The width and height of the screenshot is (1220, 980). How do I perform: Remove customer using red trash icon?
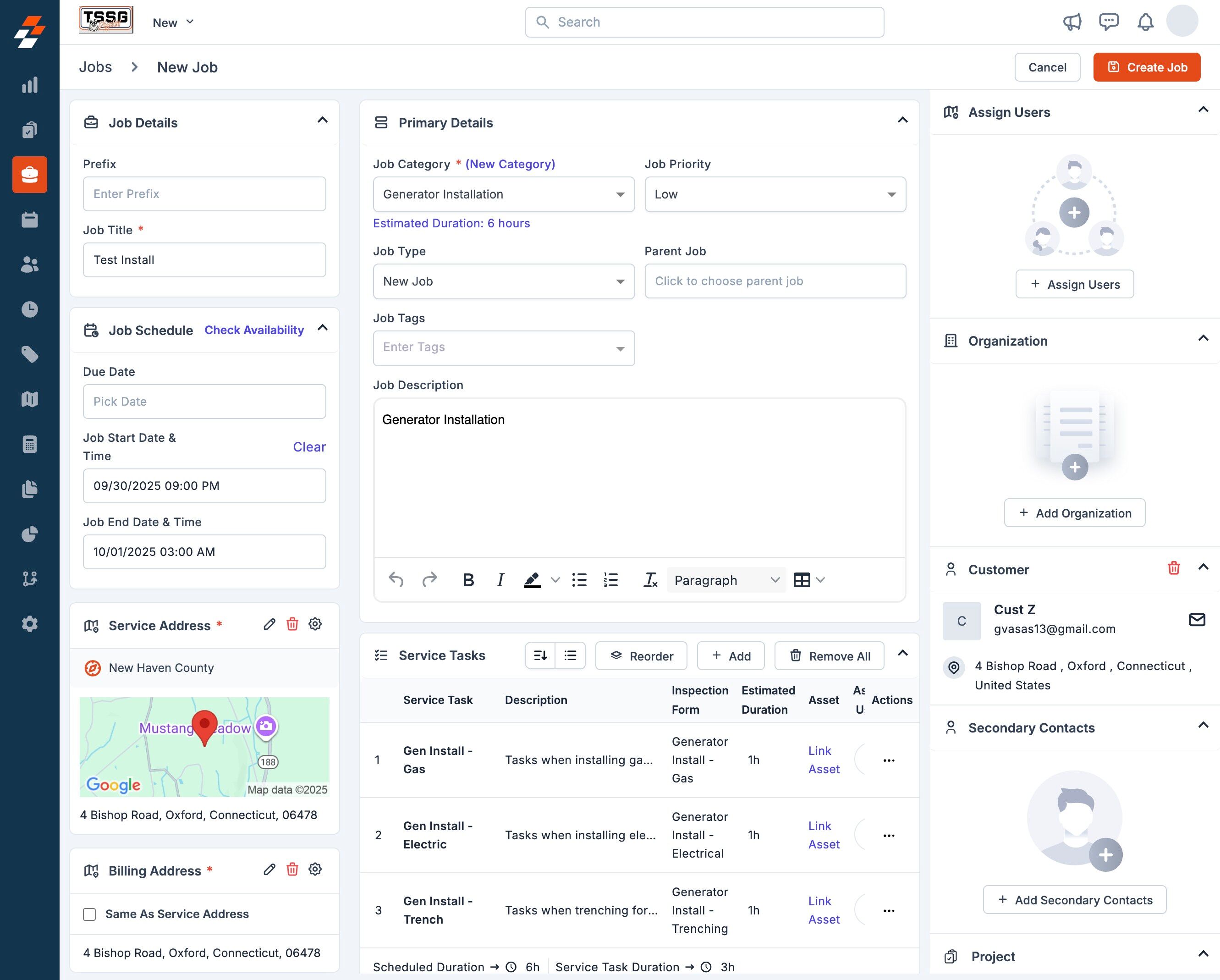(1174, 568)
